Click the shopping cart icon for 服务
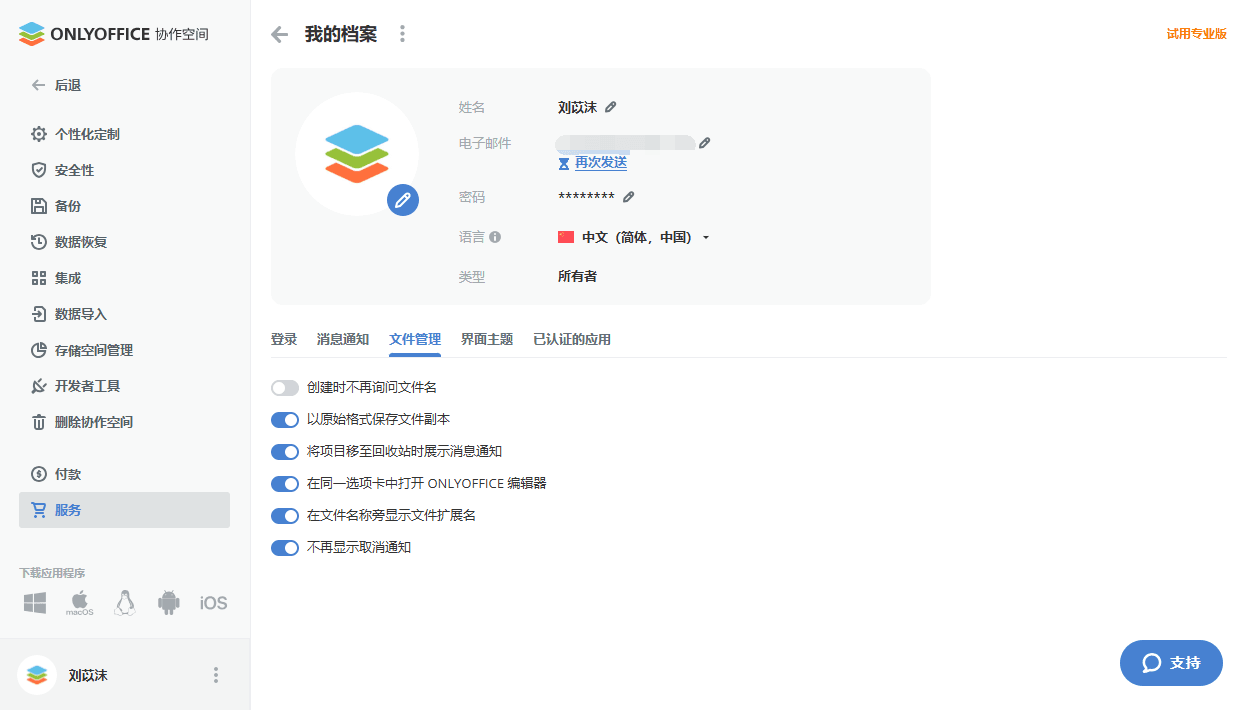The image size is (1246, 710). pyautogui.click(x=39, y=510)
